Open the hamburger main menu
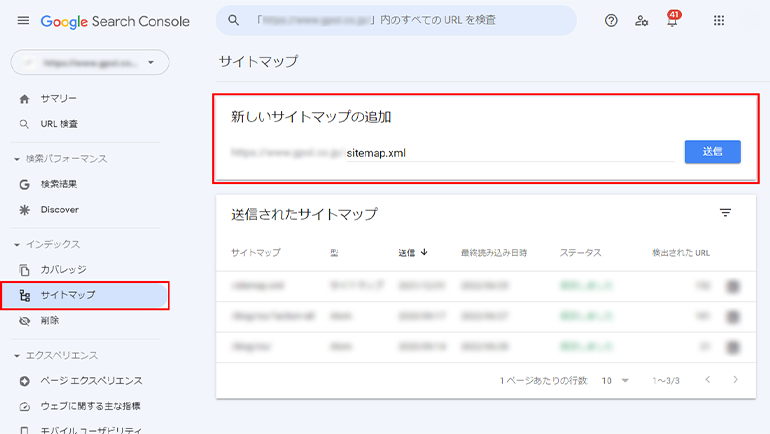 point(22,21)
